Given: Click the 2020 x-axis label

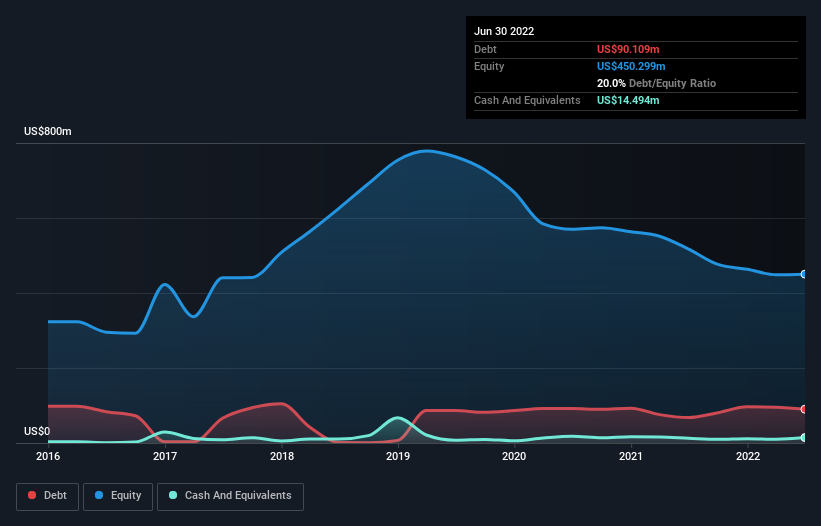Looking at the screenshot, I should [514, 456].
